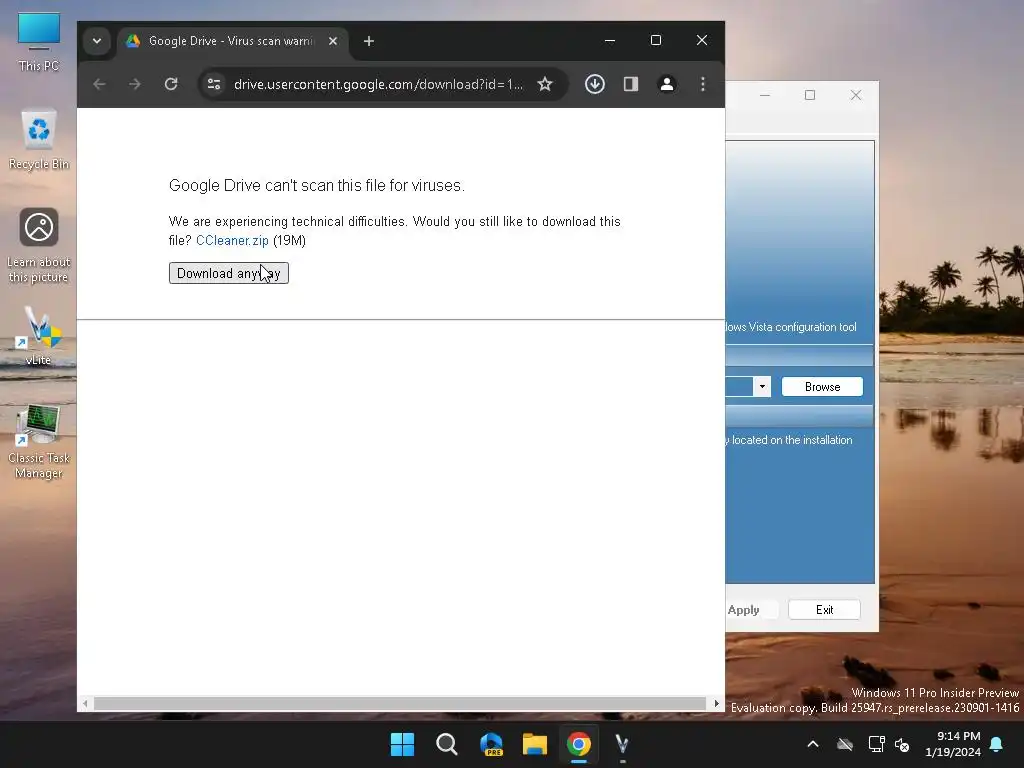Screen dimensions: 1024x768
Task: Switch to vLite from the taskbar
Action: (x=622, y=744)
